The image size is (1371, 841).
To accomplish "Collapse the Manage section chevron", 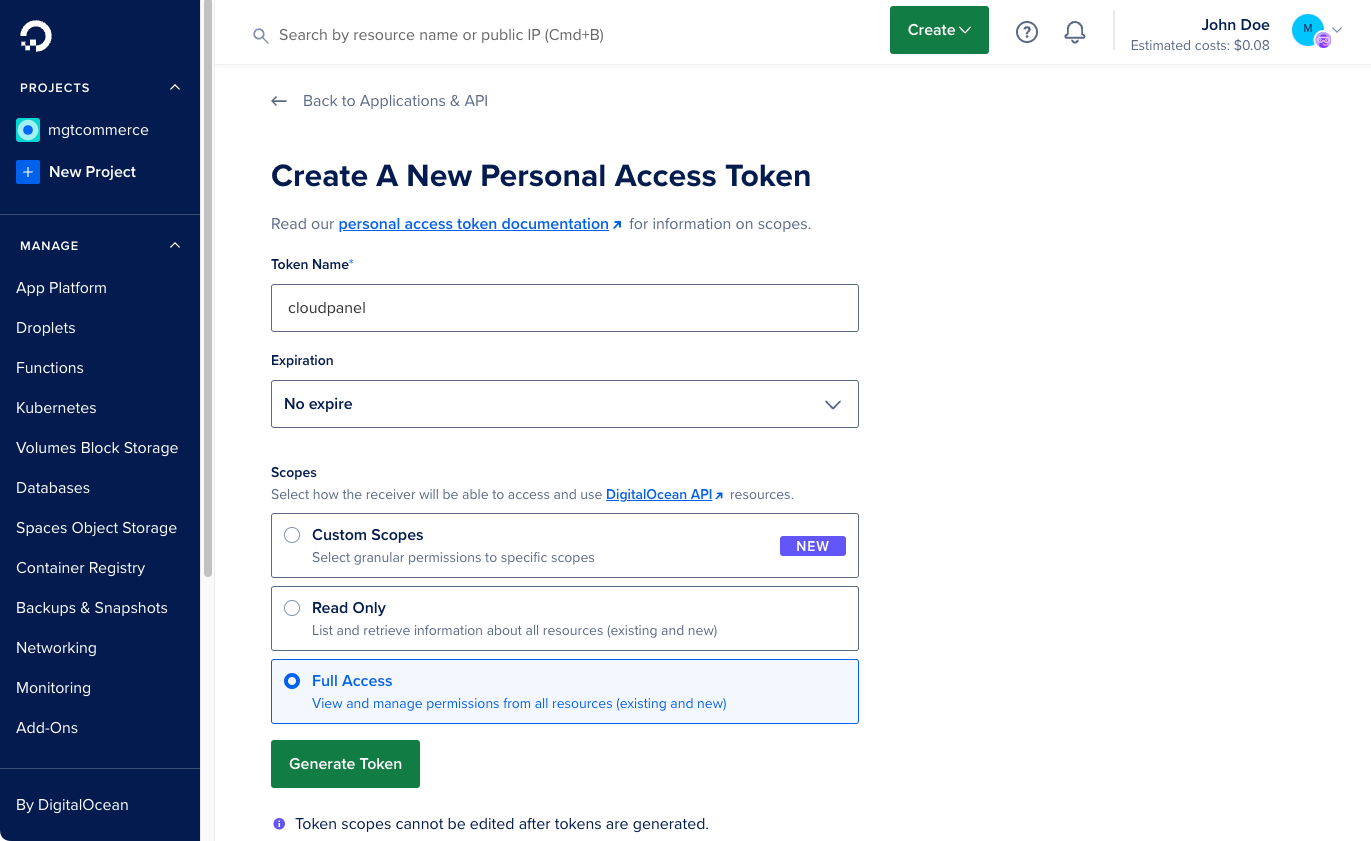I will click(175, 246).
